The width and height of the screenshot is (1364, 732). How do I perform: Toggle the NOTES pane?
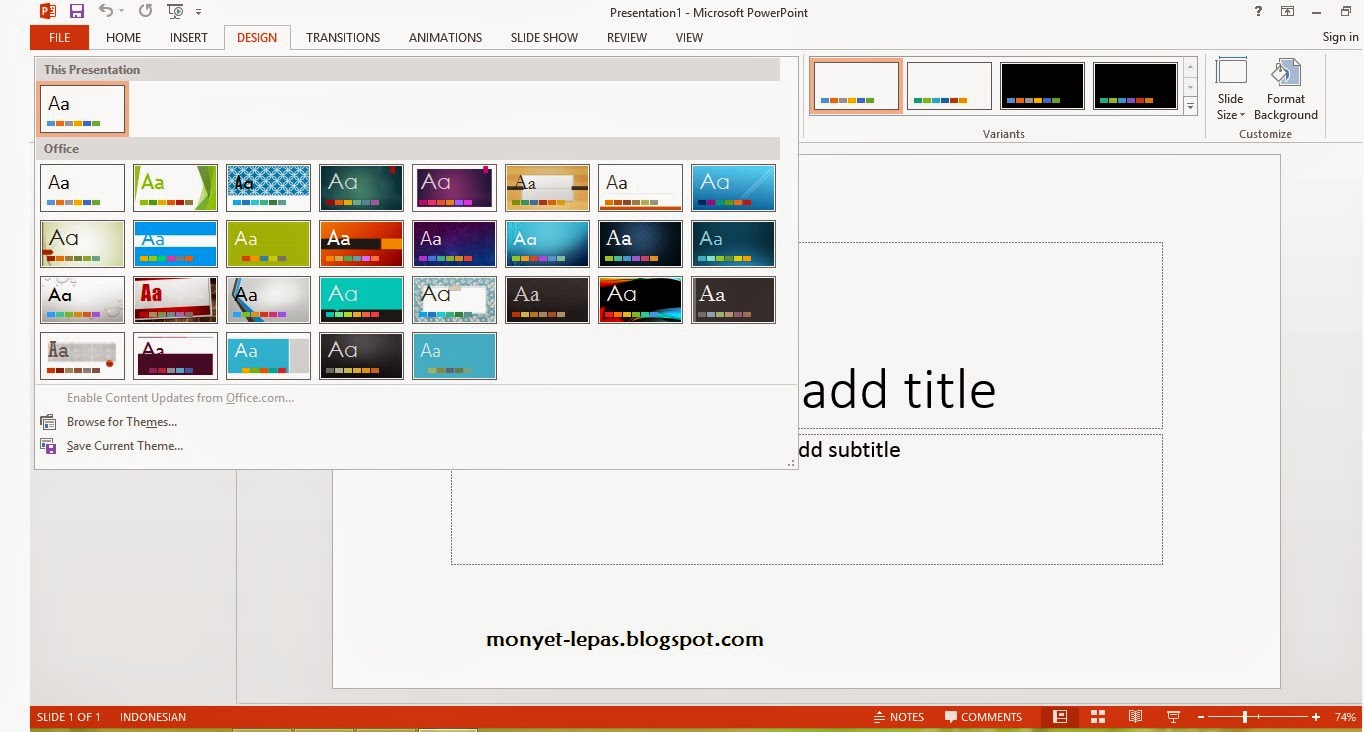(x=899, y=717)
